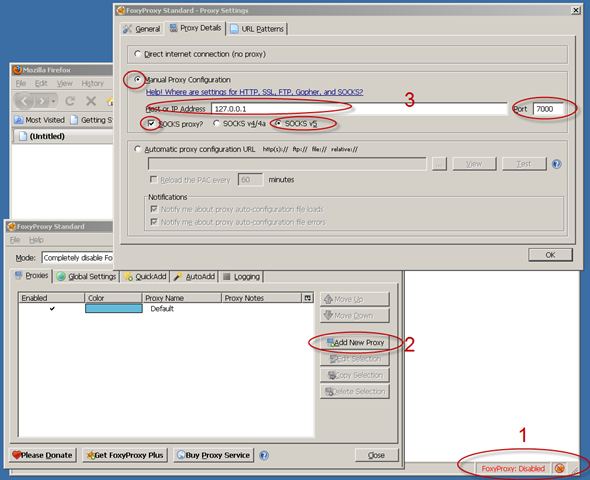The width and height of the screenshot is (590, 480).
Task: Click the PAC reload minutes field
Action: (x=250, y=179)
